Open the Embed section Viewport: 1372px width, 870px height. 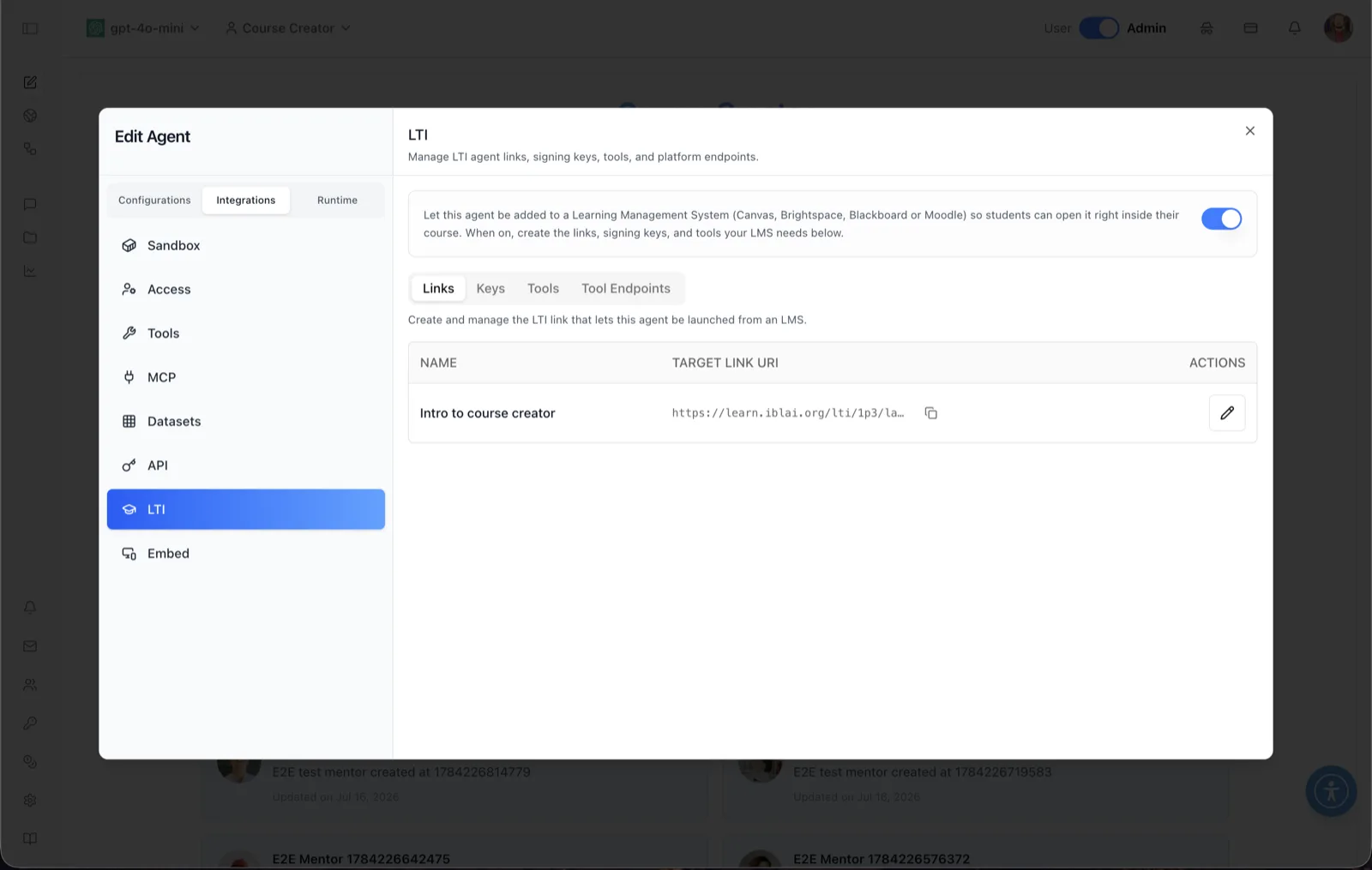(246, 554)
